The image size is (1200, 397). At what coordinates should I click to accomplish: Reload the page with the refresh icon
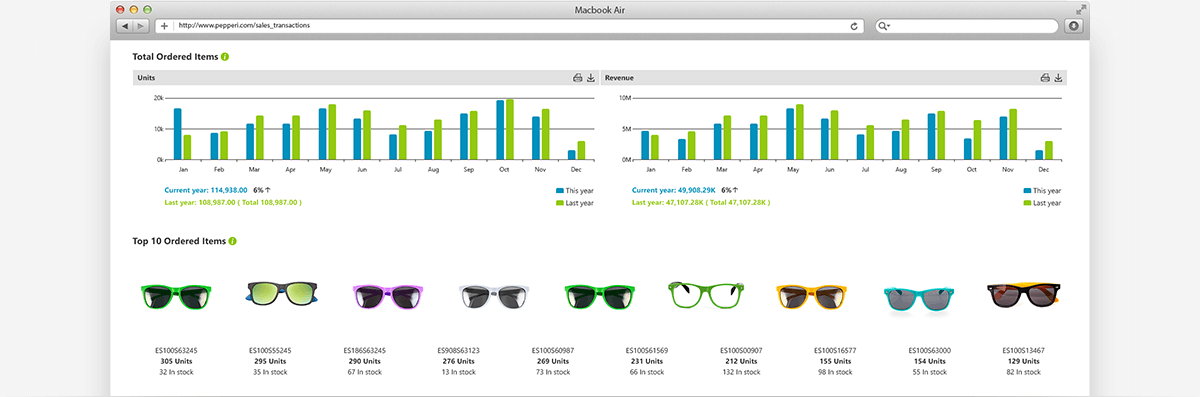[x=854, y=26]
